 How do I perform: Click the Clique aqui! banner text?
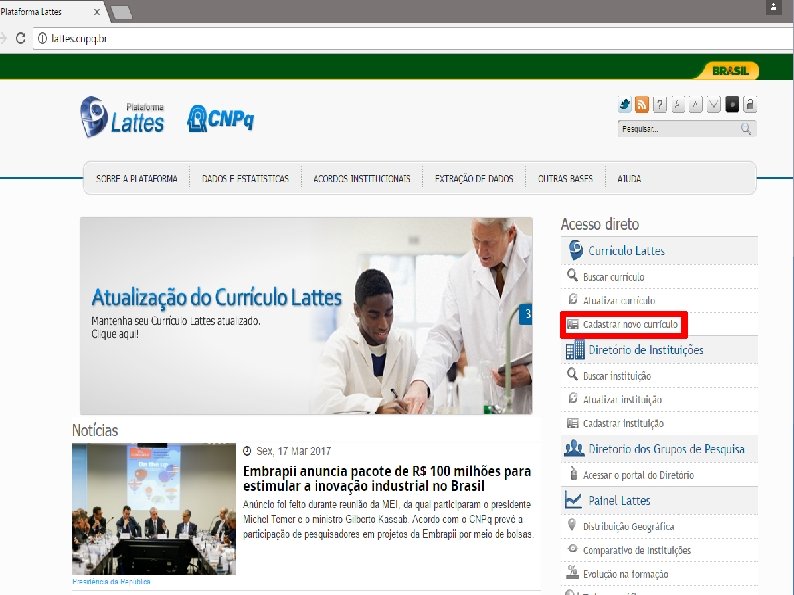[114, 334]
